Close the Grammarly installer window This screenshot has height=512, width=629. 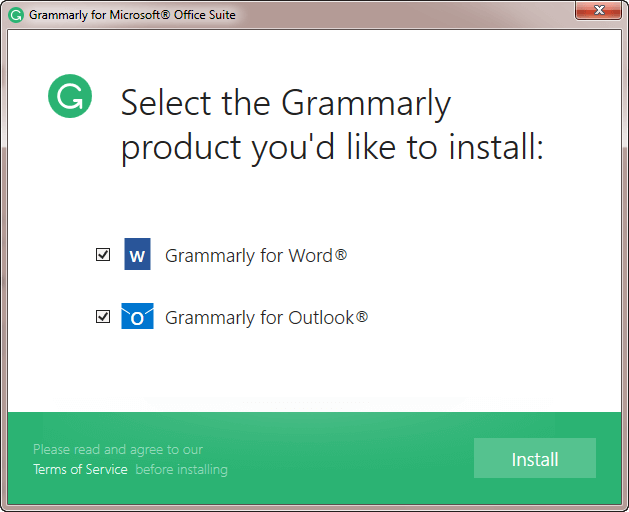click(598, 10)
